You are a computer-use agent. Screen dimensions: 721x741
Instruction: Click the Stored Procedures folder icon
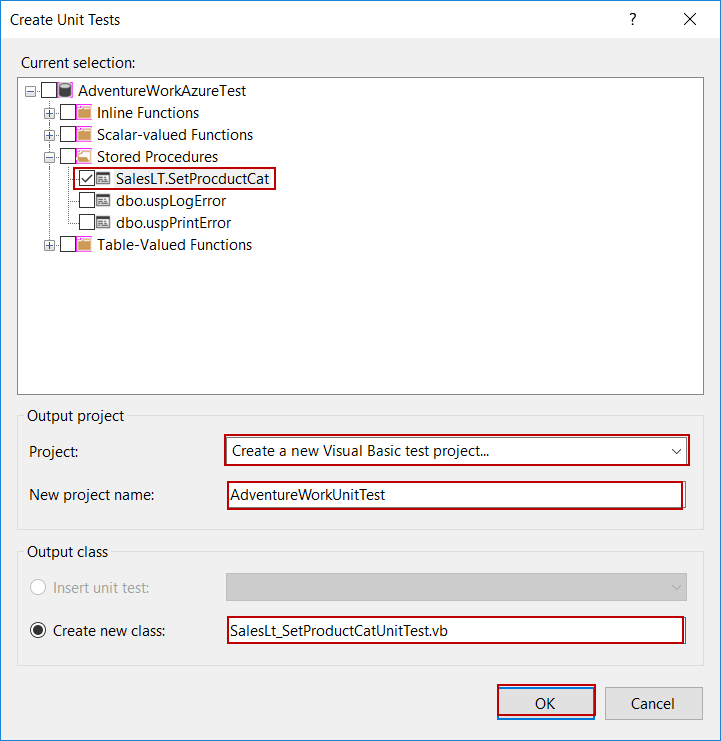coord(85,157)
